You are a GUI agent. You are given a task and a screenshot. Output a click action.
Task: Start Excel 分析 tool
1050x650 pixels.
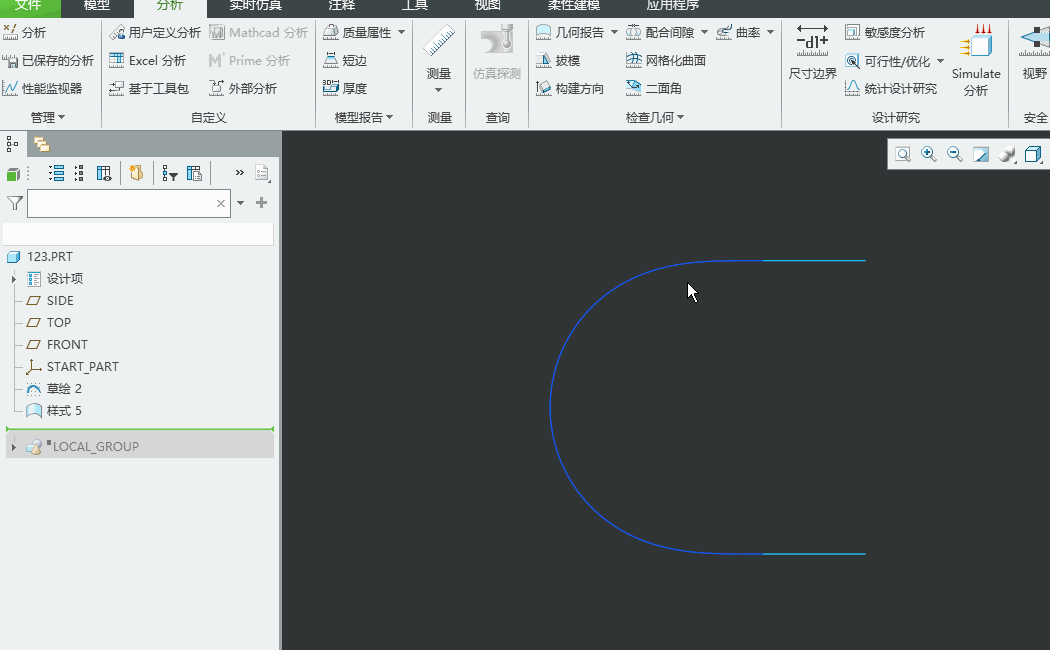coord(147,60)
